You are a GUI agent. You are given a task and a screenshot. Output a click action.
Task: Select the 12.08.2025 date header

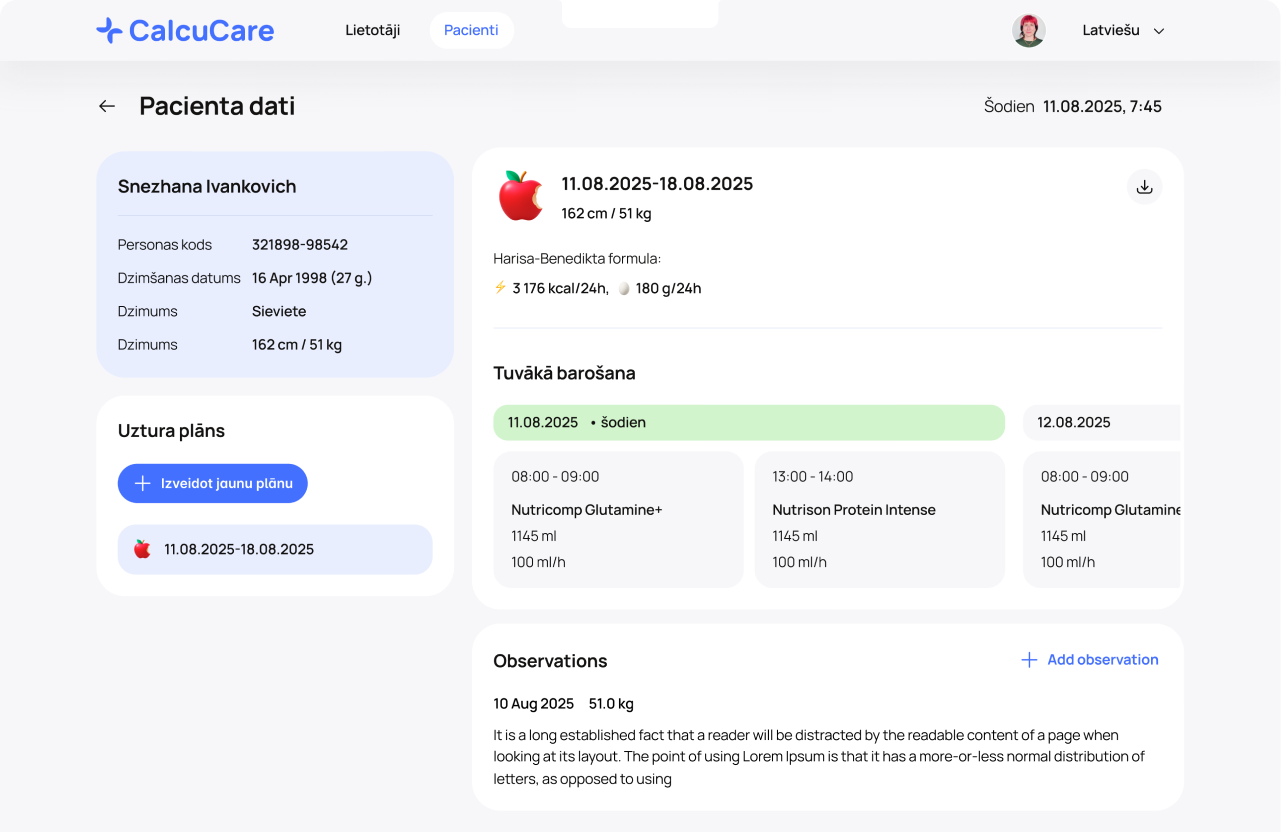tap(1100, 422)
